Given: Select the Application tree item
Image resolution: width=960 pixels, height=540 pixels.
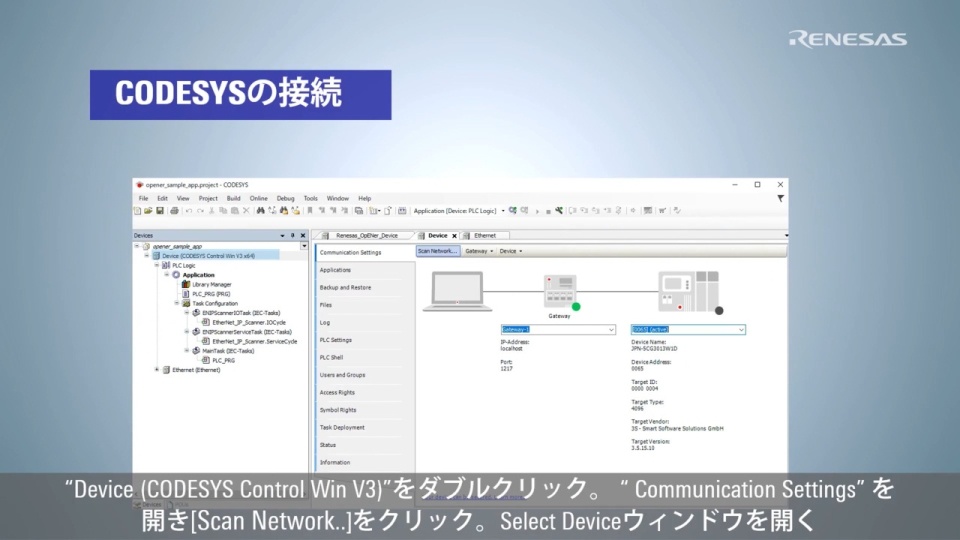Looking at the screenshot, I should [198, 275].
